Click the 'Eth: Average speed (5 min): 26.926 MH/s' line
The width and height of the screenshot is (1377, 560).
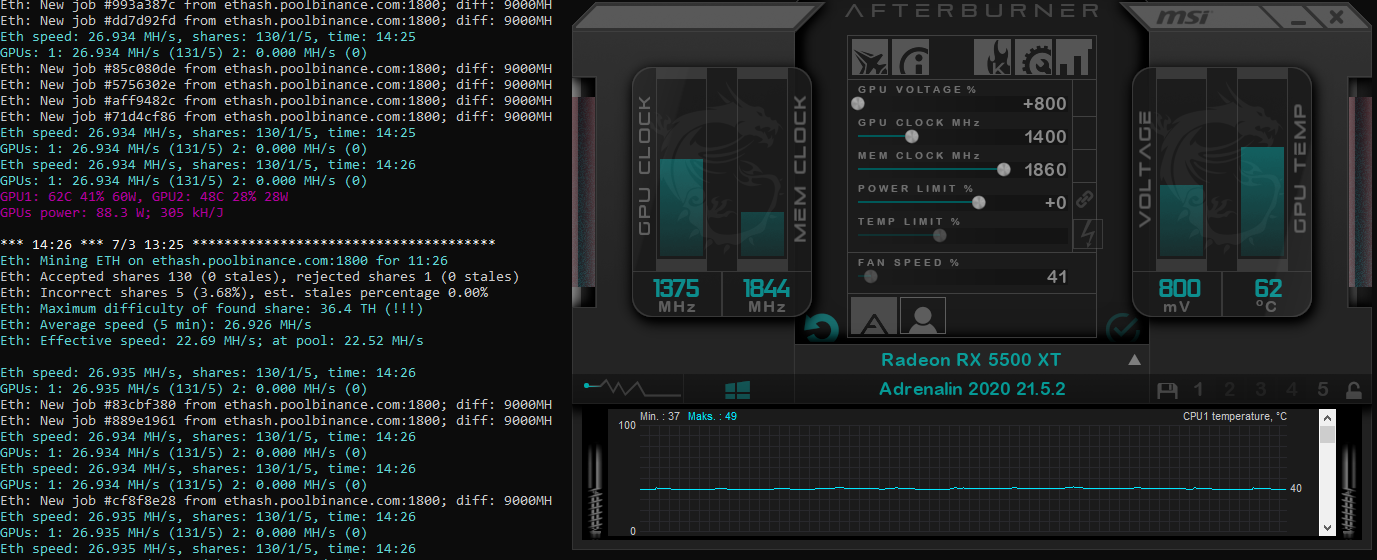156,324
